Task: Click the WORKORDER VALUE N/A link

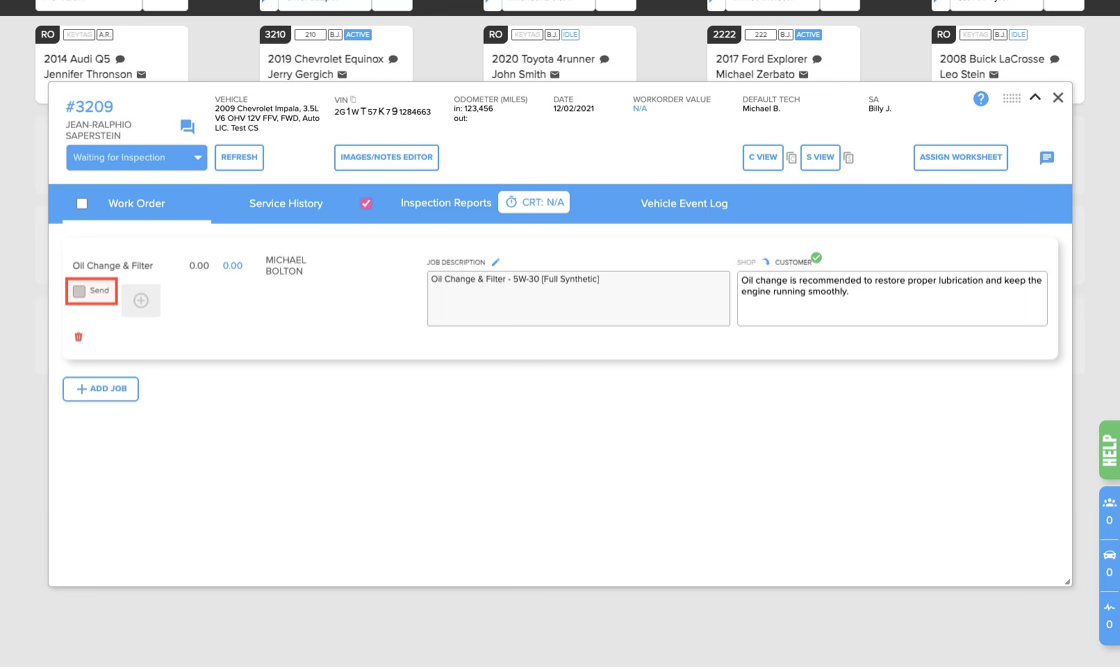Action: [x=640, y=109]
